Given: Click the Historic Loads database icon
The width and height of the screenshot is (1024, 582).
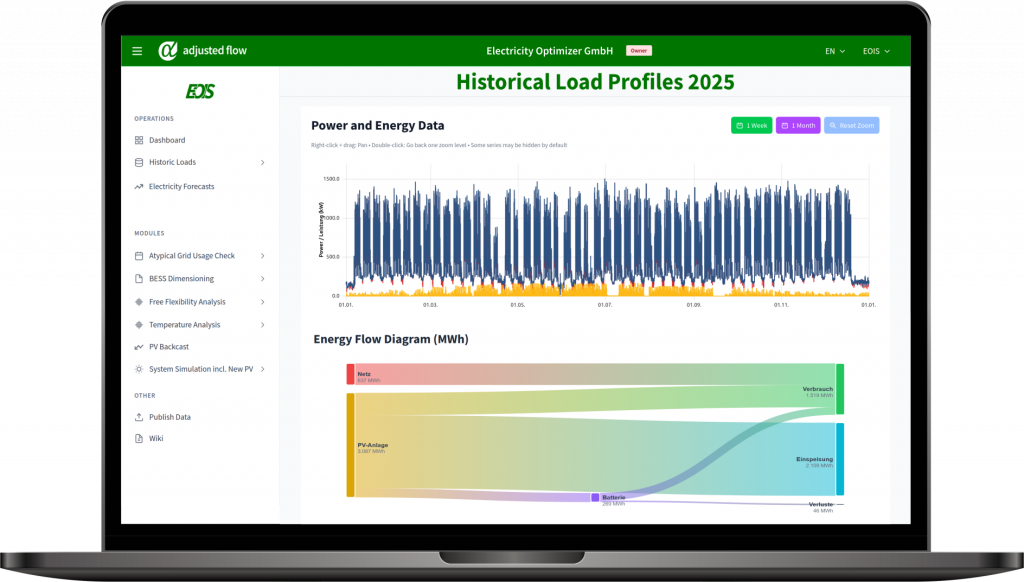Looking at the screenshot, I should pyautogui.click(x=138, y=163).
